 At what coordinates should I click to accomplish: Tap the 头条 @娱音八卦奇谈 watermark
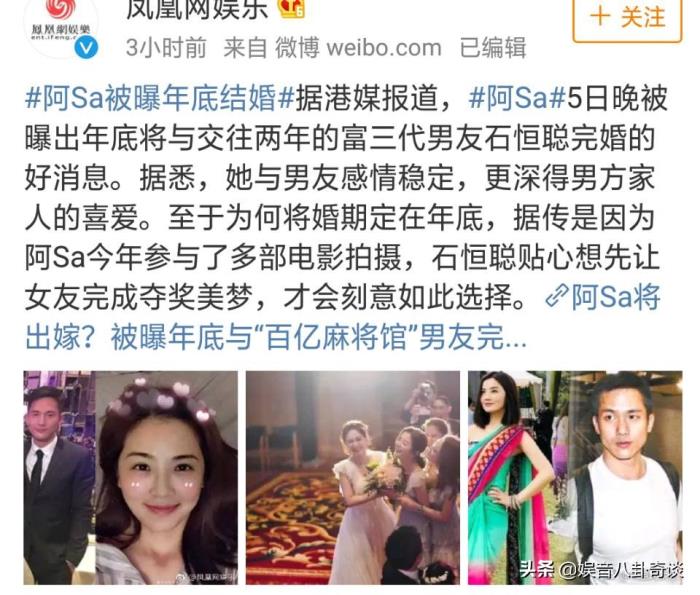(x=601, y=570)
